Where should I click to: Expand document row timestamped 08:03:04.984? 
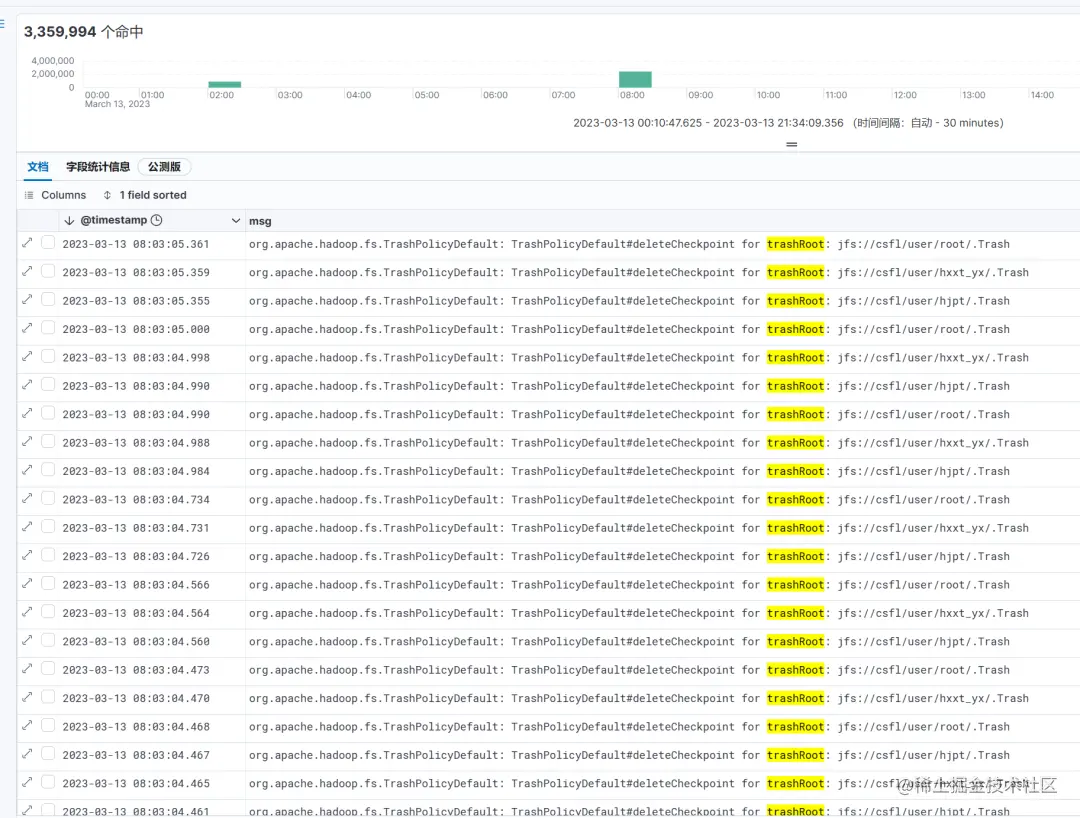(x=27, y=470)
